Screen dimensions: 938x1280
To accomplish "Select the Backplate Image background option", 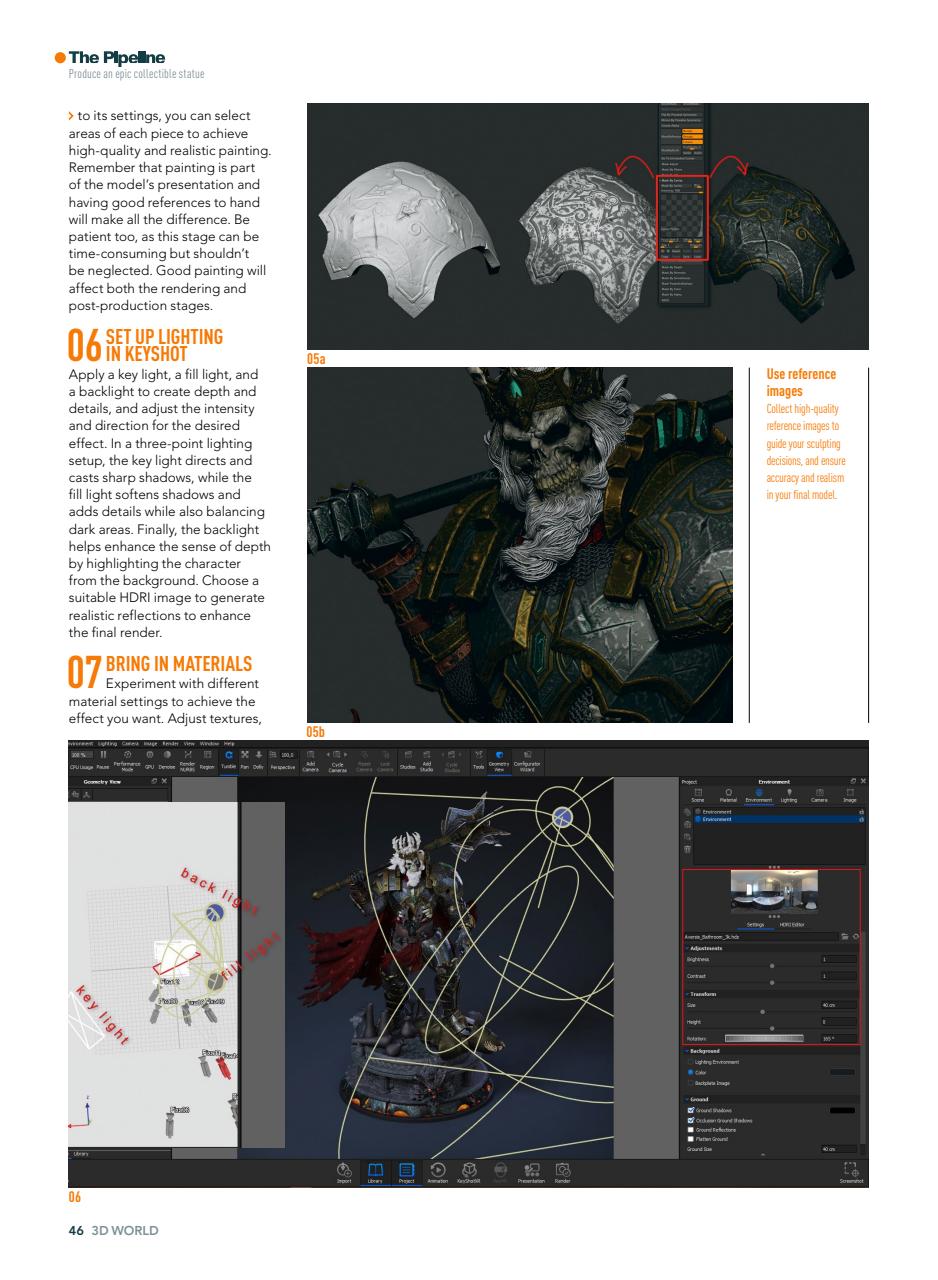I will 692,1083.
